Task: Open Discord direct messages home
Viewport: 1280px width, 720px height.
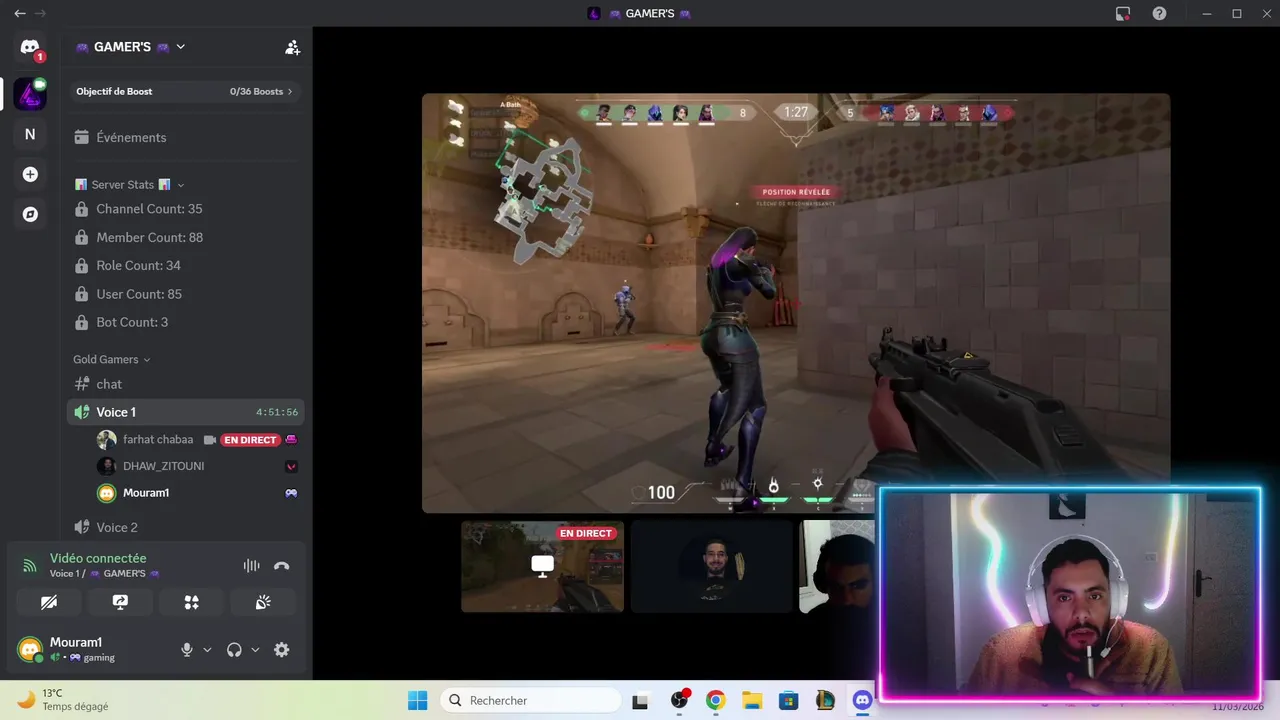Action: (x=30, y=48)
